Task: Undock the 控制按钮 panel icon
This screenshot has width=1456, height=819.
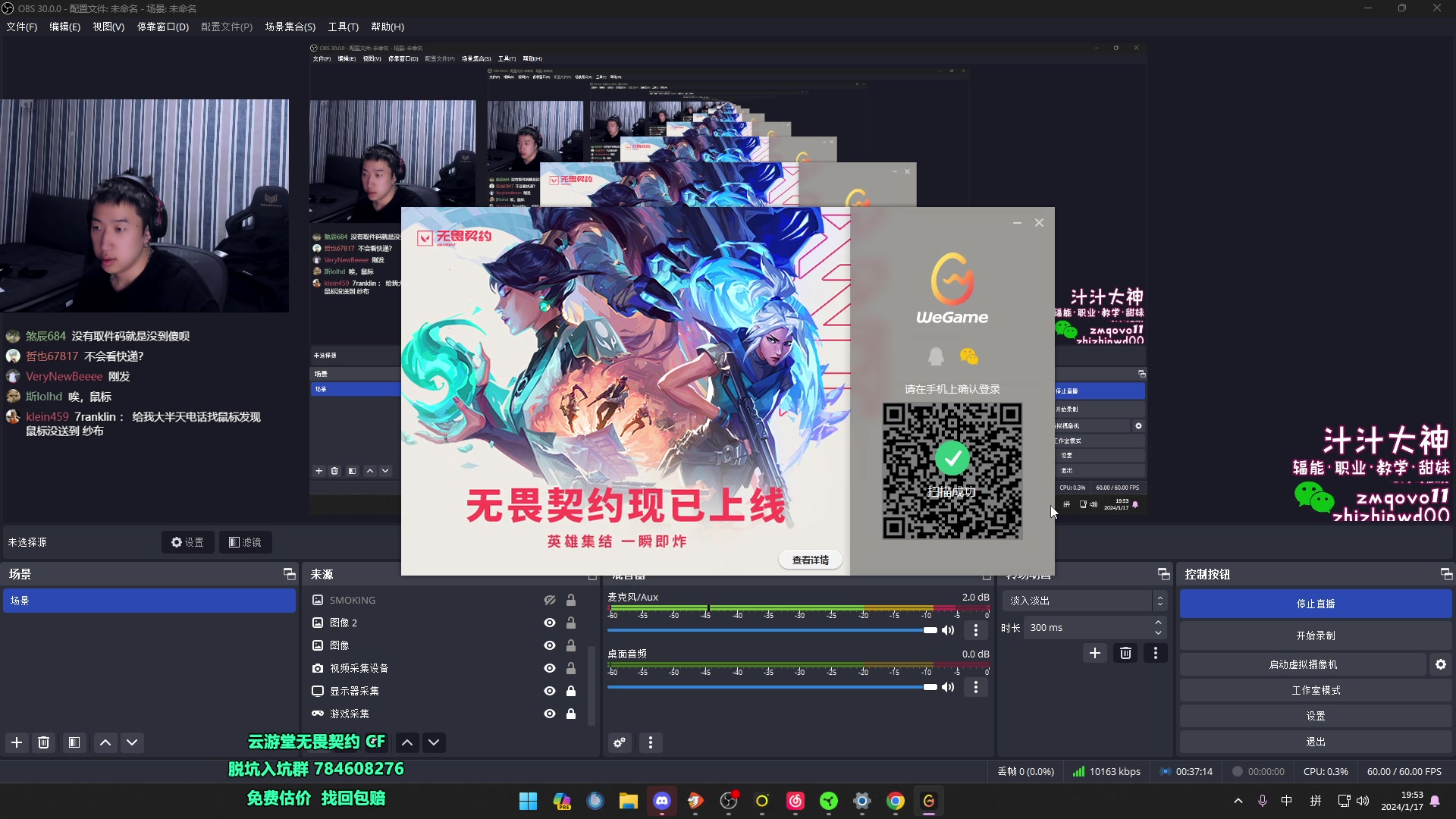Action: pos(1446,574)
